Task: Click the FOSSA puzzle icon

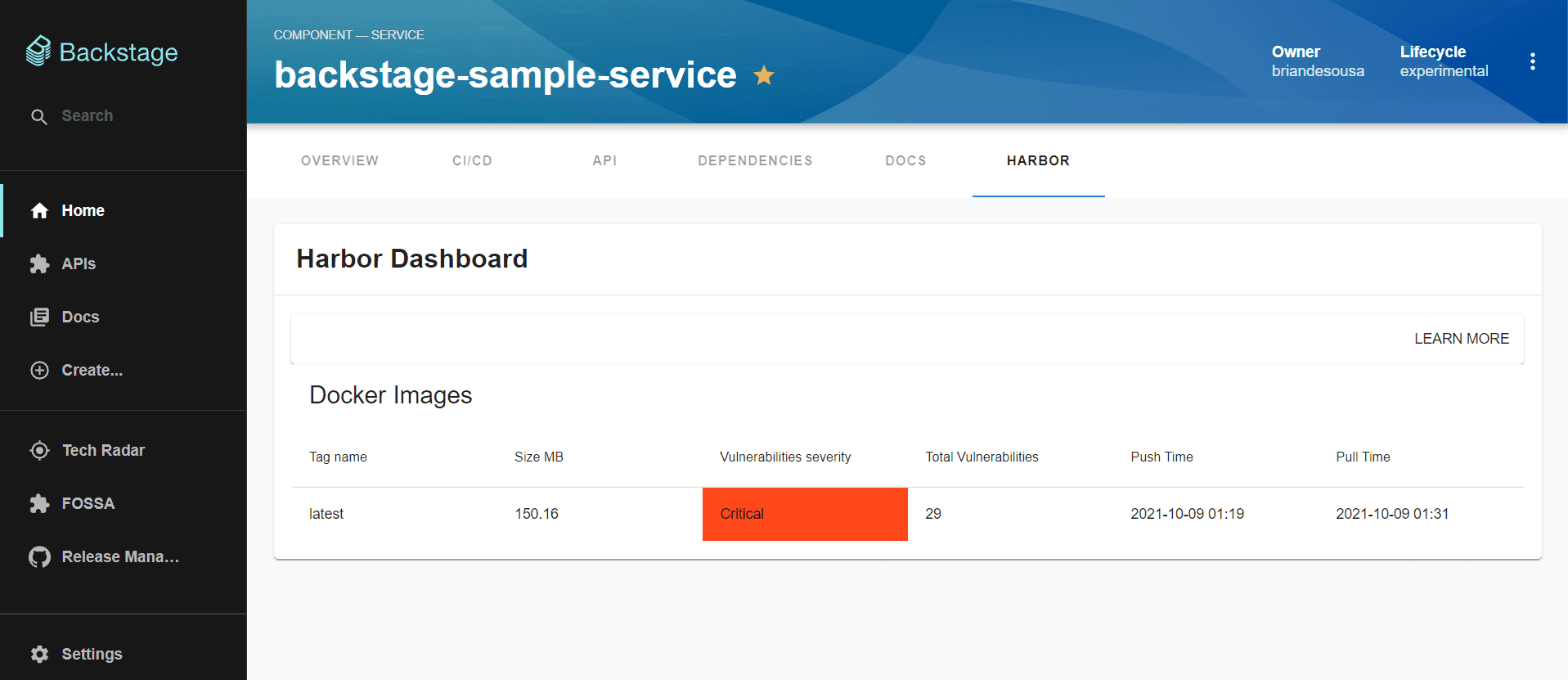Action: pos(39,503)
